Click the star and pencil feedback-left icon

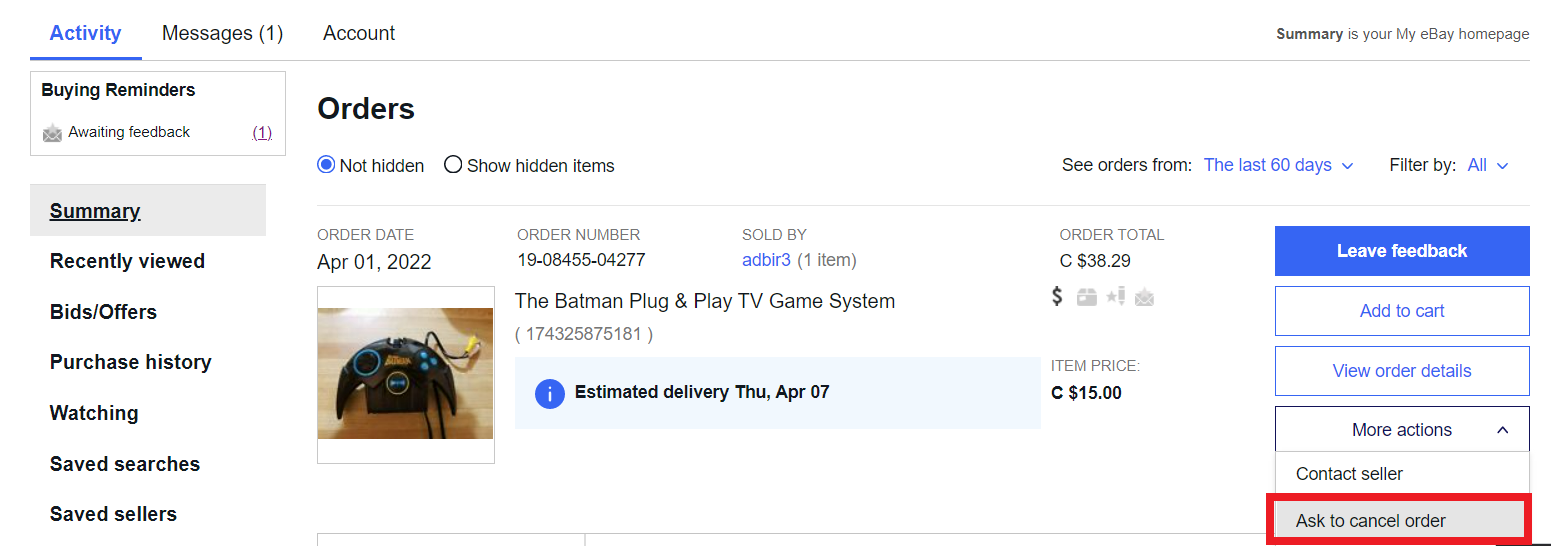[1115, 296]
